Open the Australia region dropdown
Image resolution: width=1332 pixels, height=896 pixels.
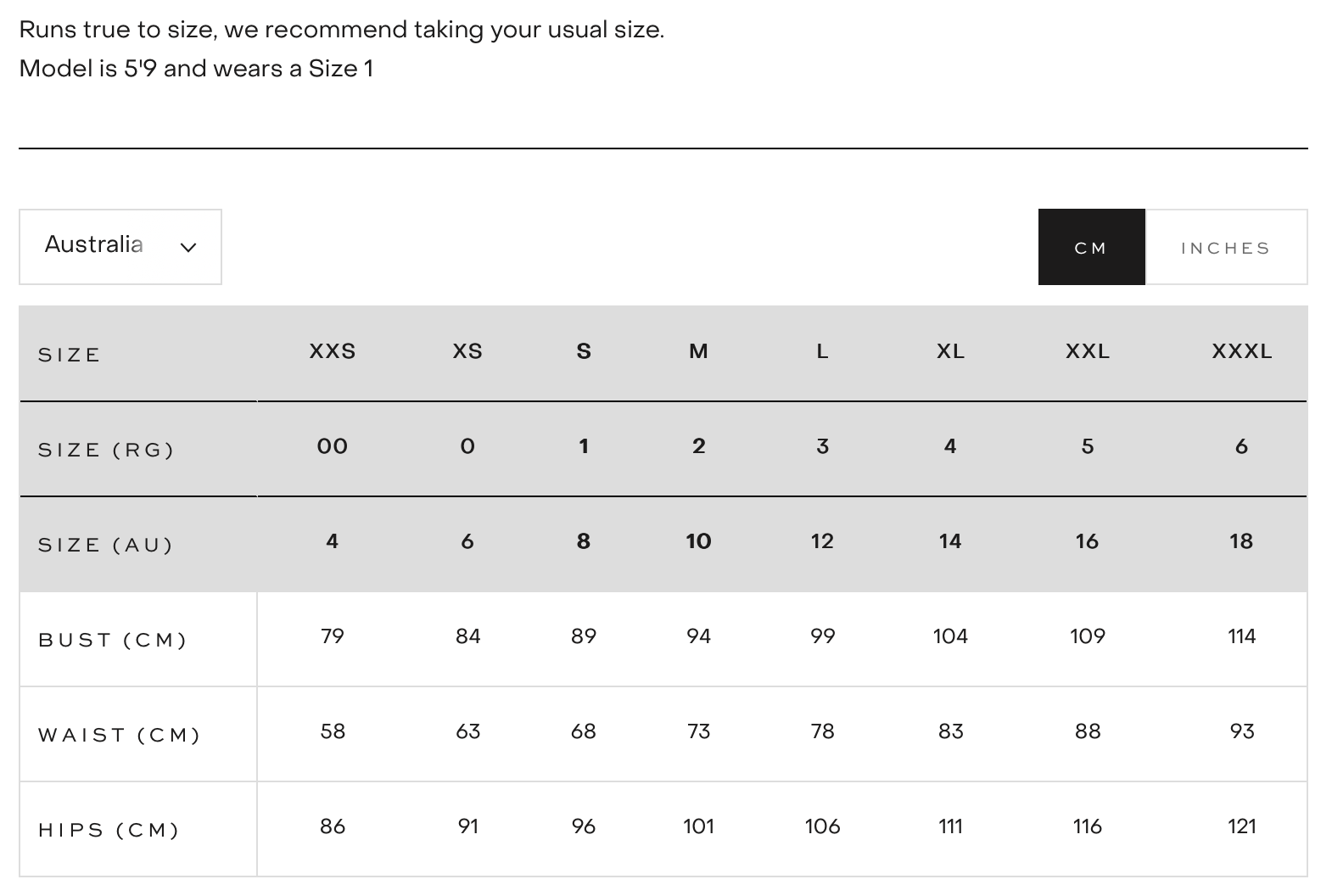tap(120, 246)
